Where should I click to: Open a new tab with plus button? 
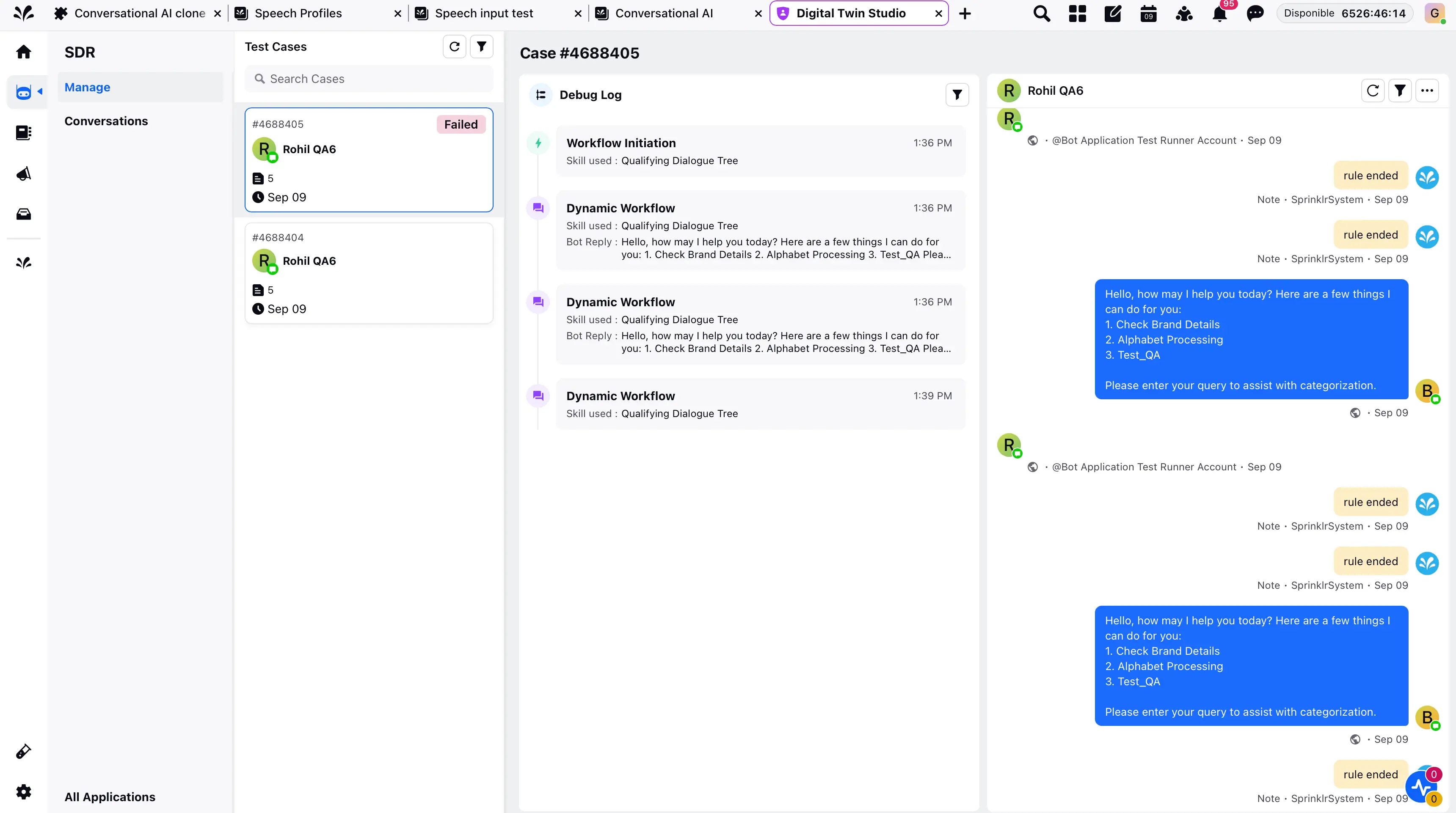[x=965, y=14]
